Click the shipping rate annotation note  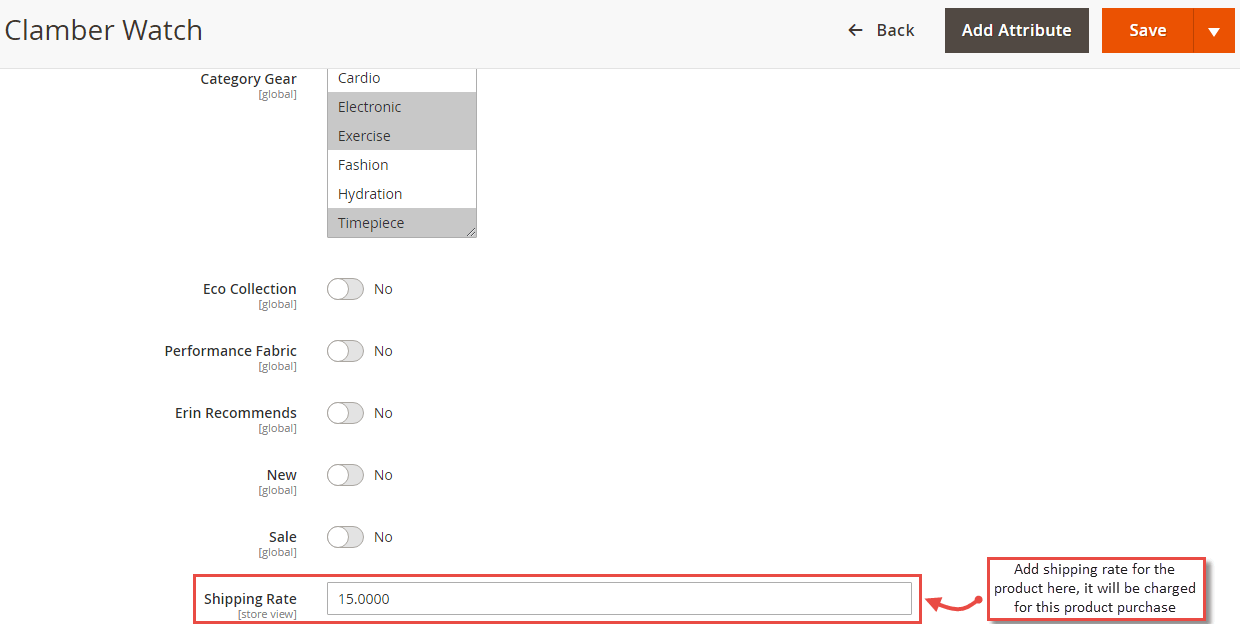pyautogui.click(x=1095, y=588)
